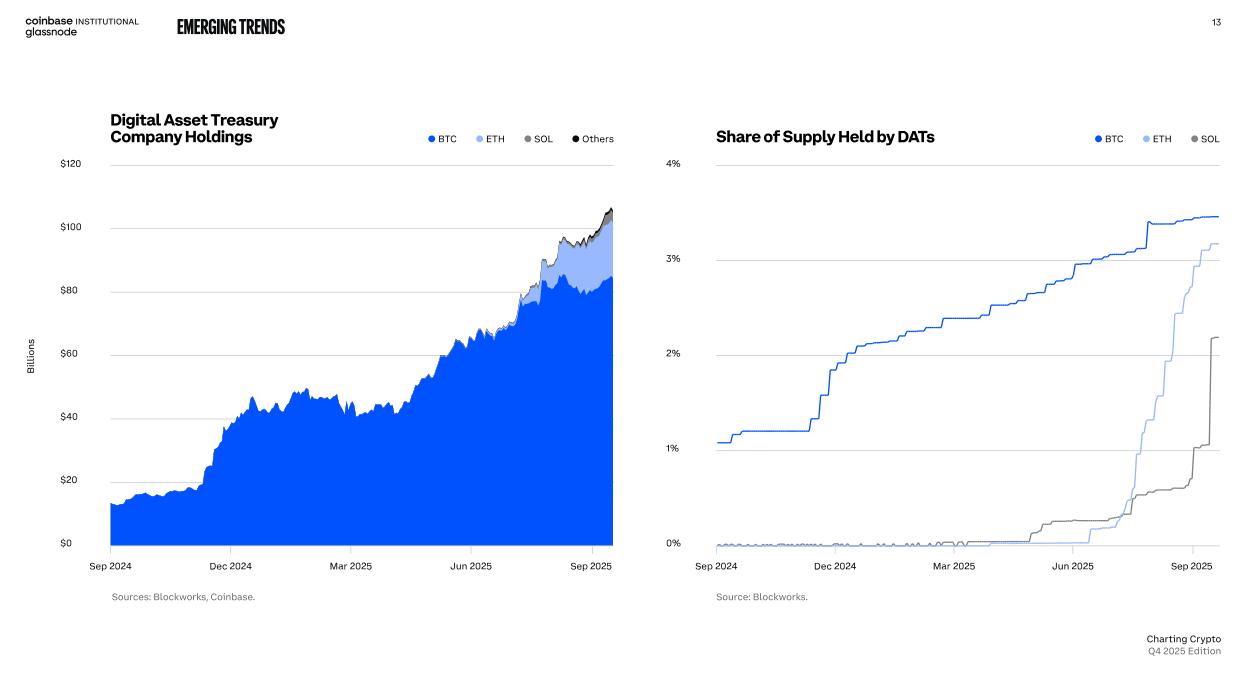The width and height of the screenshot is (1236, 673).
Task: Click the SOL legend dot in Holdings chart
Action: (527, 139)
